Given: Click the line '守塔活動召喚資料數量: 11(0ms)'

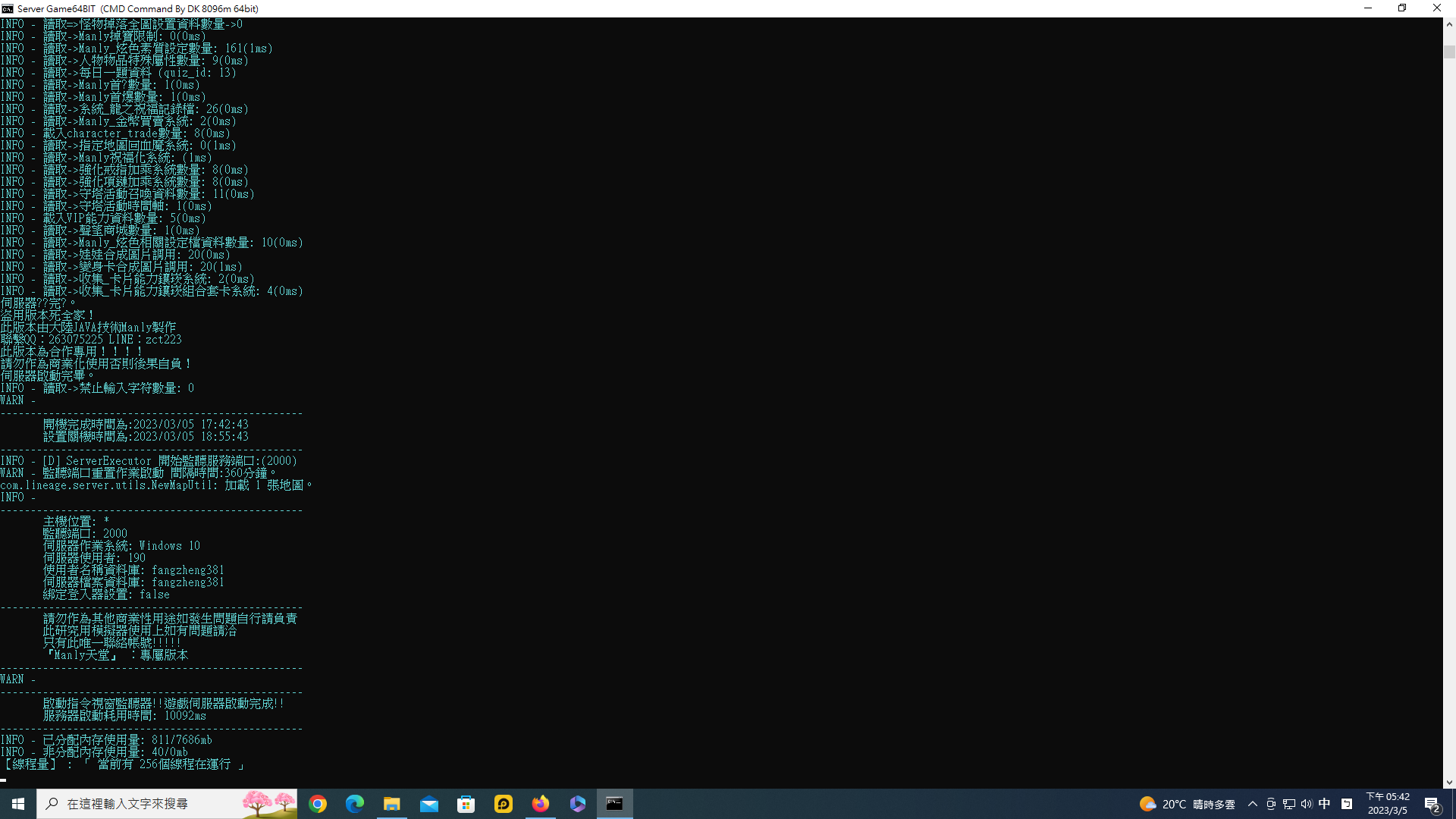Looking at the screenshot, I should [167, 194].
